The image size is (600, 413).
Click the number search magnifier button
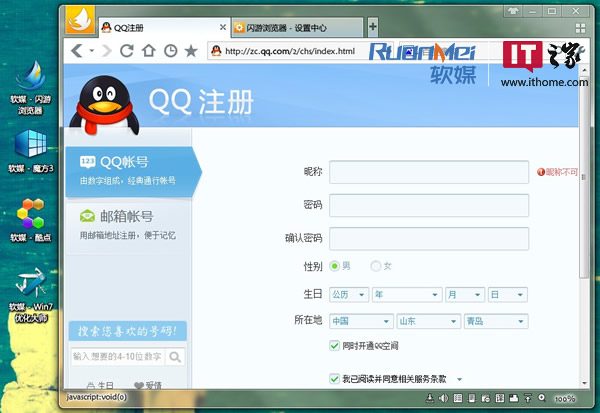(x=175, y=357)
